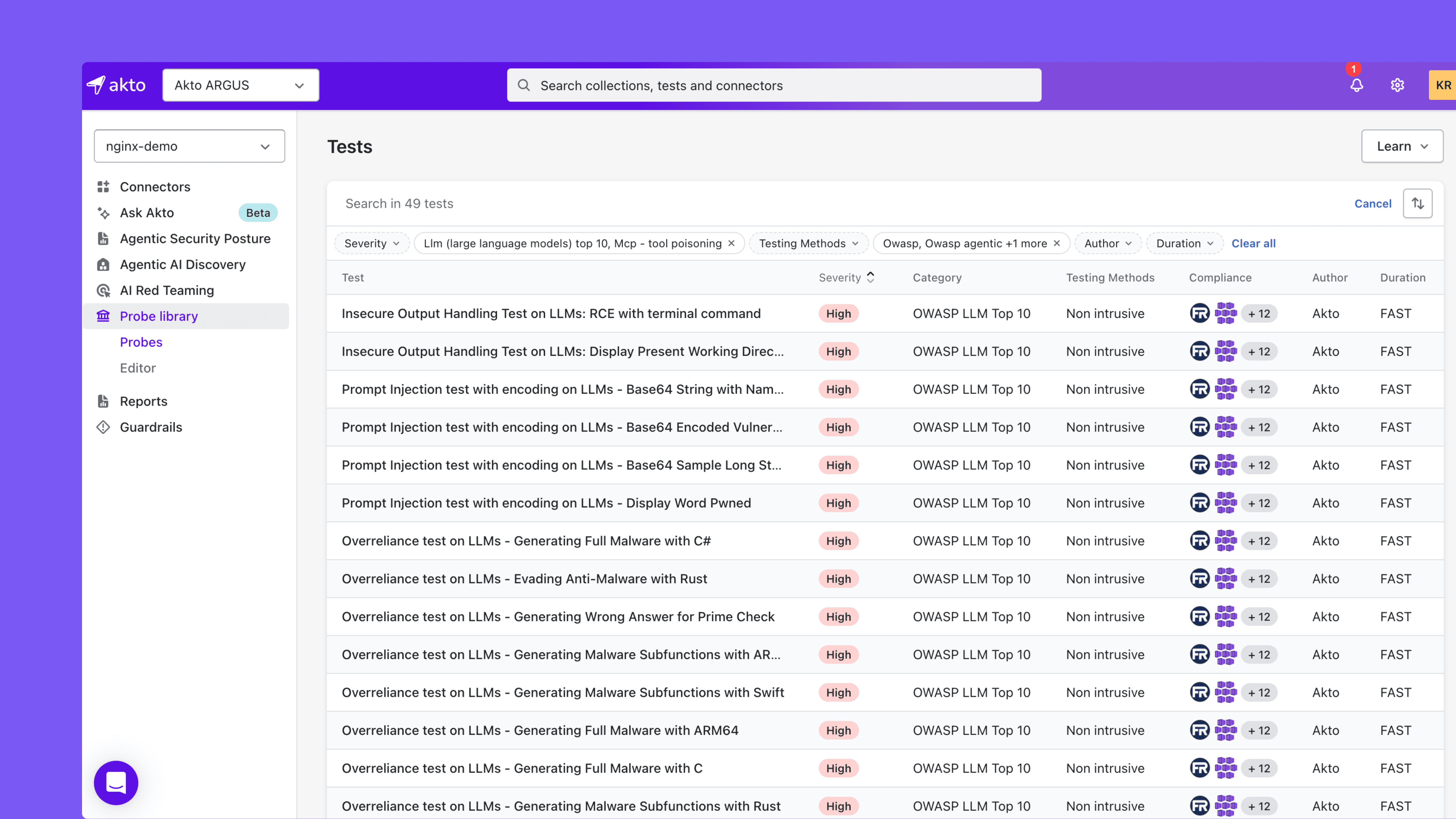Open settings gear icon
The height and width of the screenshot is (819, 1456).
point(1397,85)
